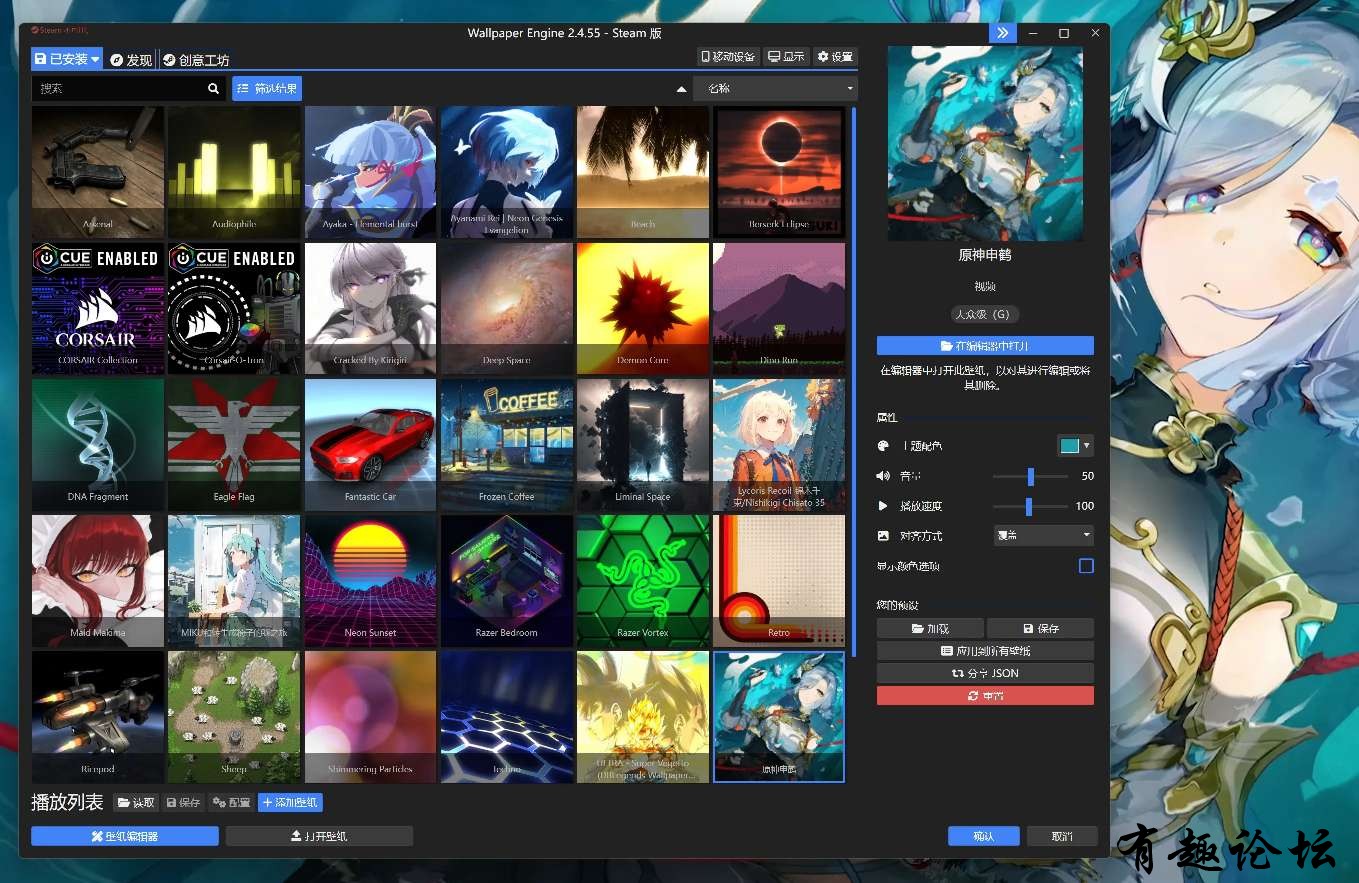The image size is (1359, 883).
Task: Click the blue open-in-editor button
Action: coord(985,346)
